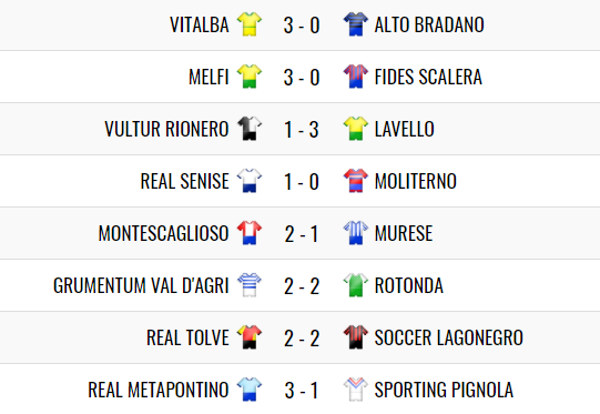Click Vitalba's yellow jersey icon
The width and height of the screenshot is (600, 414).
(x=249, y=24)
